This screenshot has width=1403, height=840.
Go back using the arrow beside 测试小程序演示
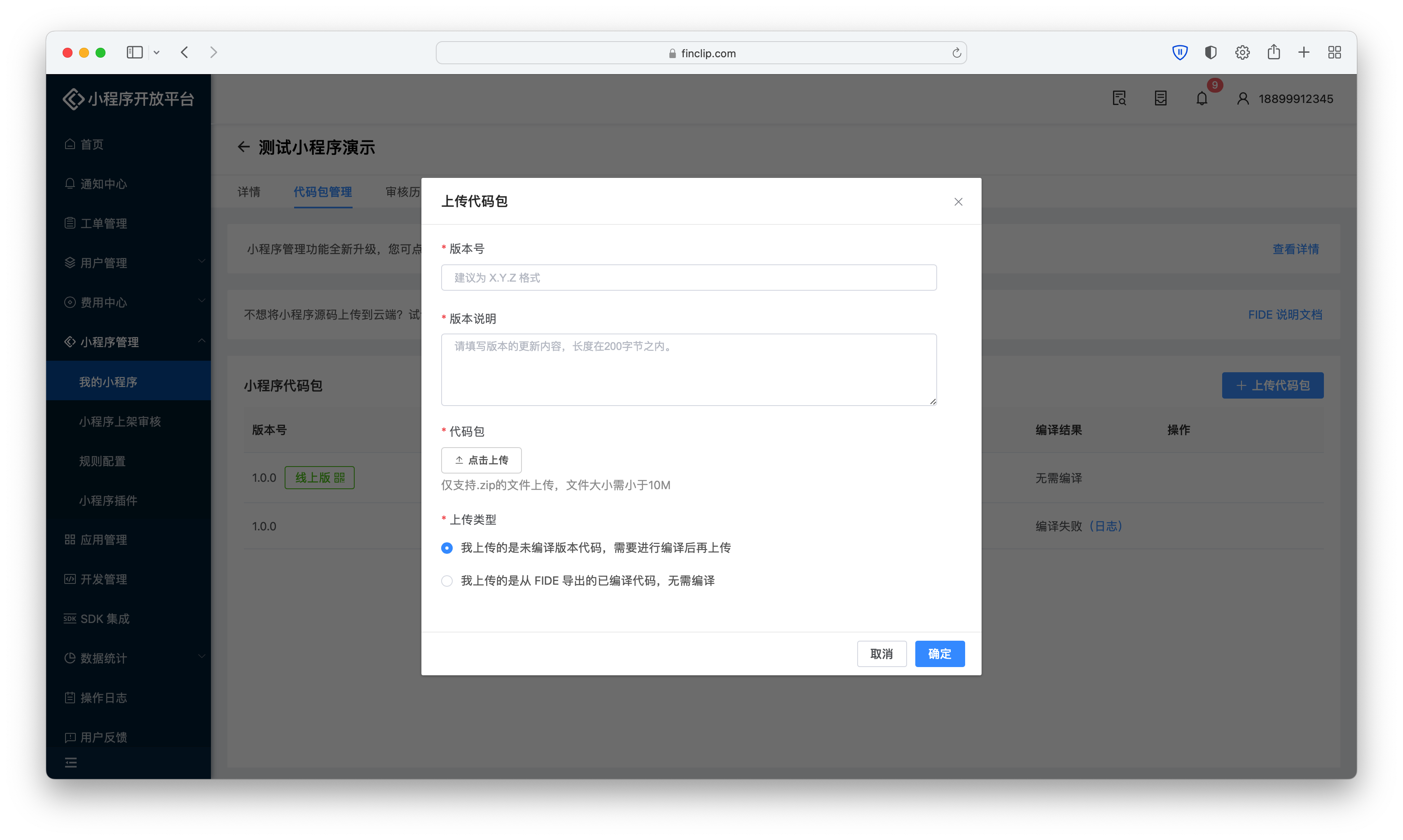coord(243,147)
